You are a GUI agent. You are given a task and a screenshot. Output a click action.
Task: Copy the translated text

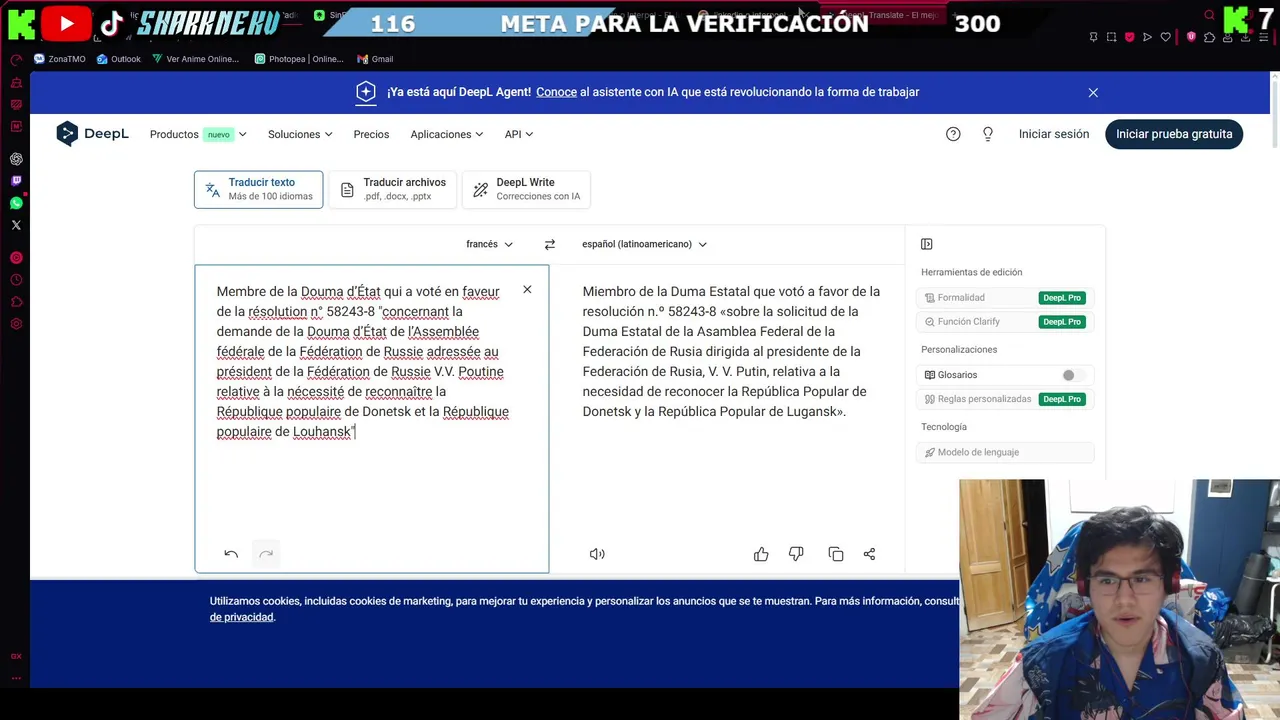coord(836,554)
